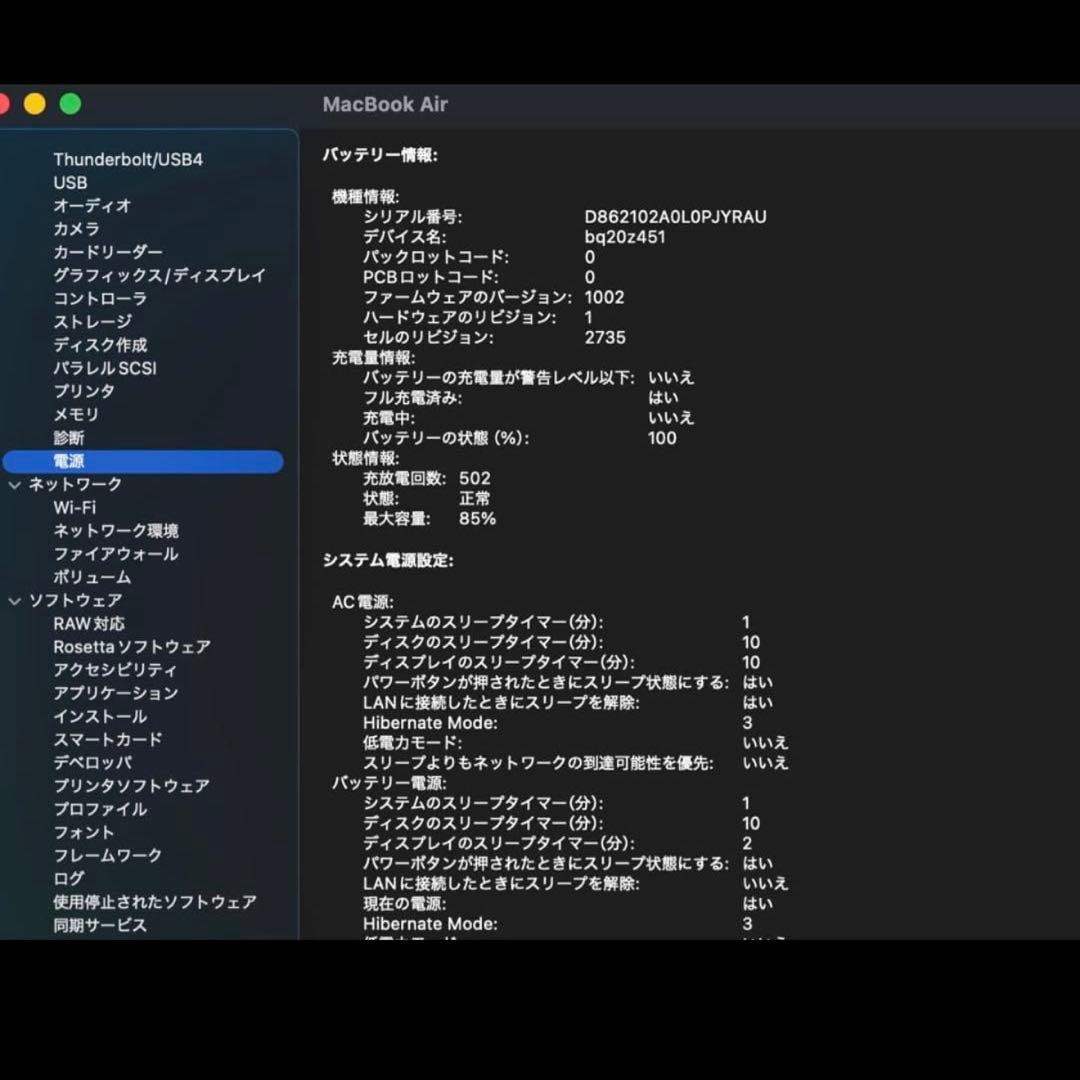1080x1080 pixels.
Task: Select スマートカード in sidebar
Action: pos(108,740)
